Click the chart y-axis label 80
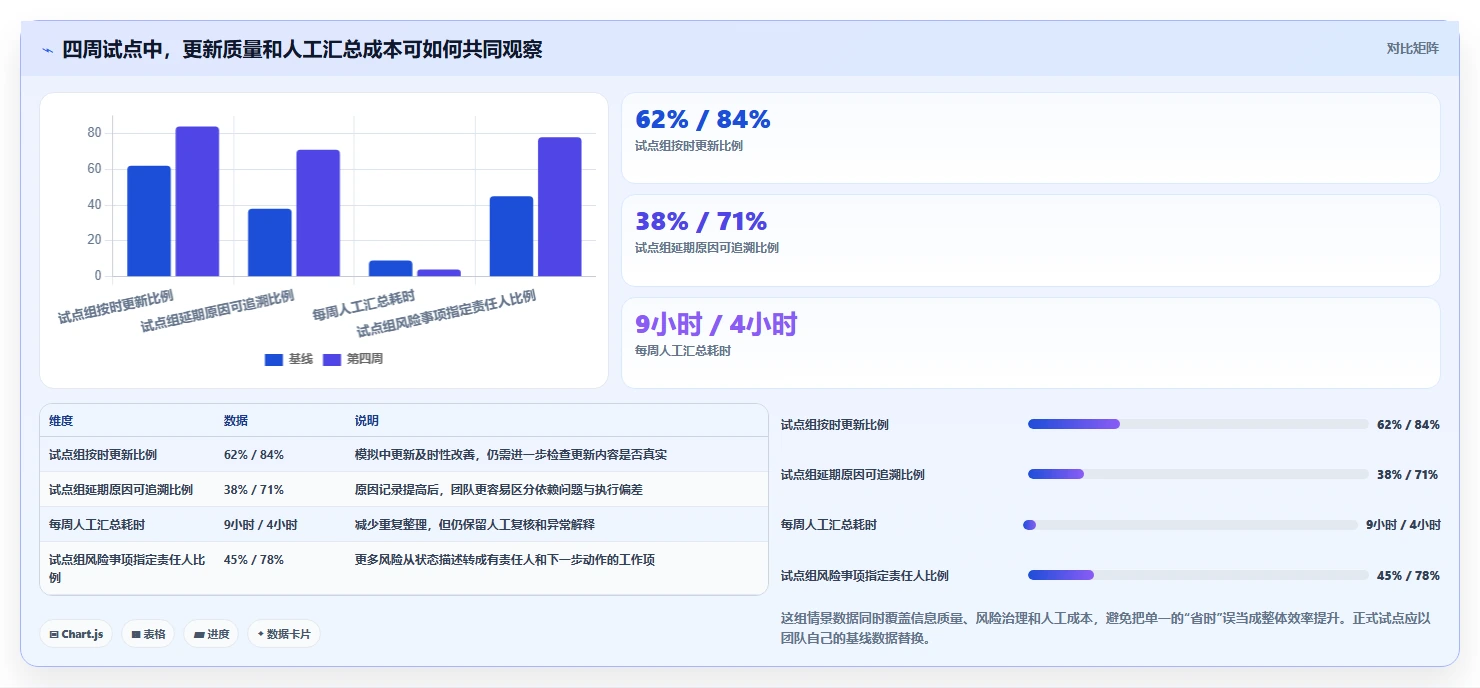 tap(94, 133)
